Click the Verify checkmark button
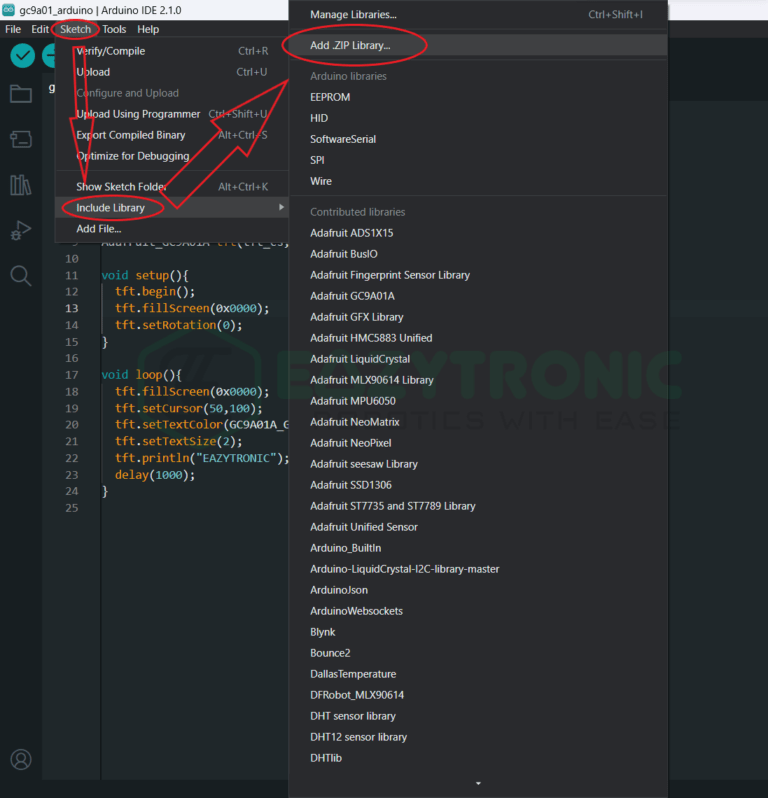Image resolution: width=768 pixels, height=798 pixels. 22,56
